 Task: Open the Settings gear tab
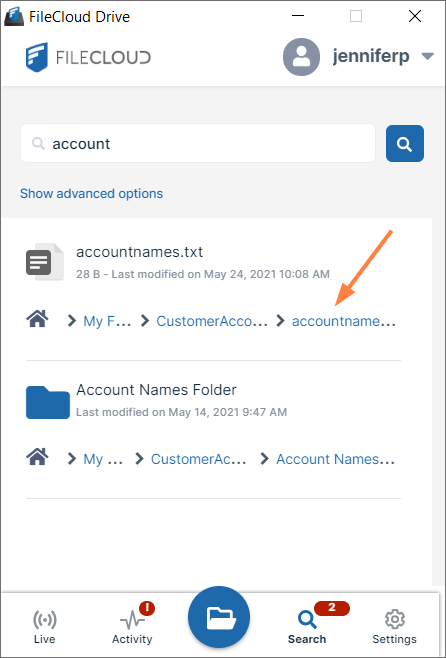[394, 627]
